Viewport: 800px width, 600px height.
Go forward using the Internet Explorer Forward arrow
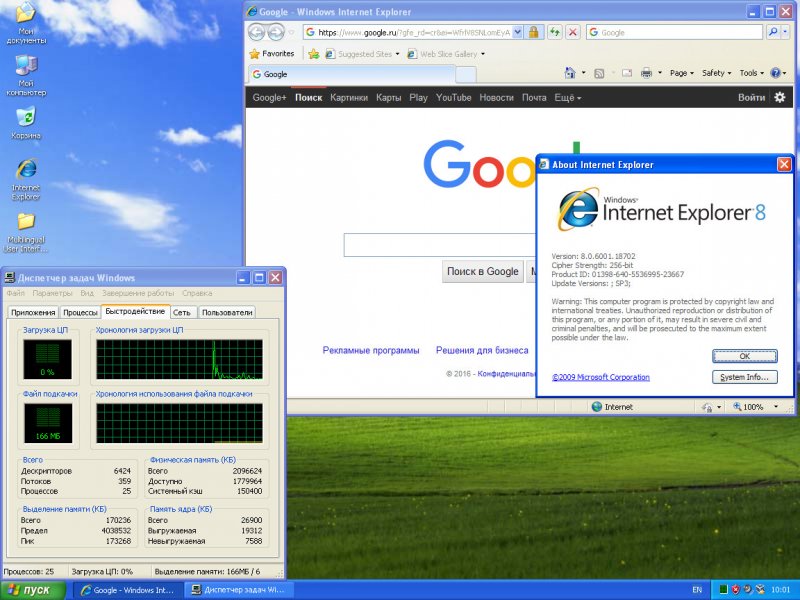(276, 33)
